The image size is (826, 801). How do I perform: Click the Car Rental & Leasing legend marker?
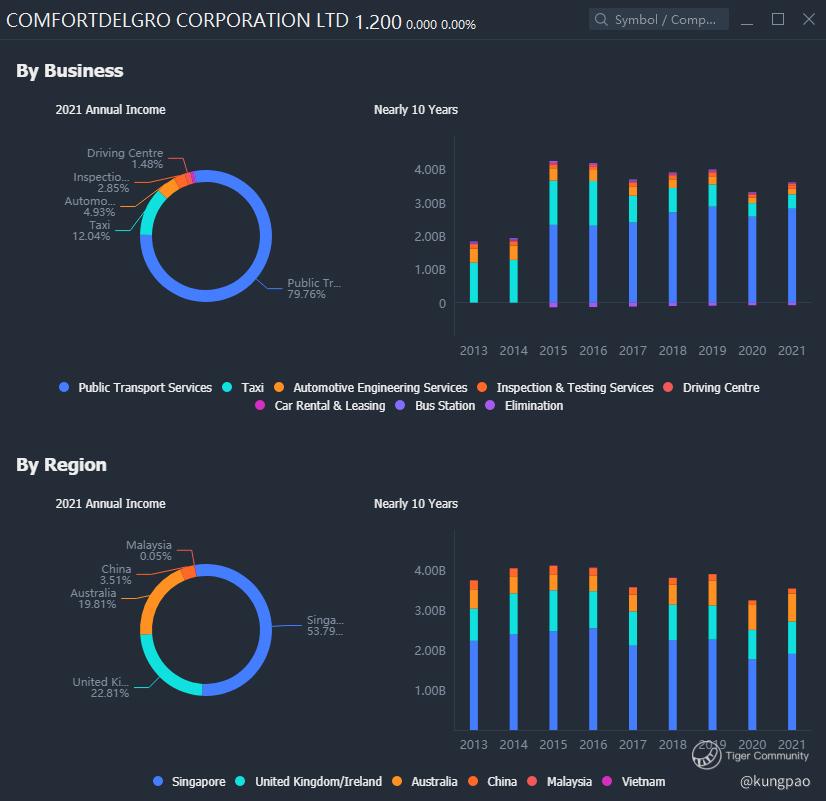pyautogui.click(x=259, y=405)
